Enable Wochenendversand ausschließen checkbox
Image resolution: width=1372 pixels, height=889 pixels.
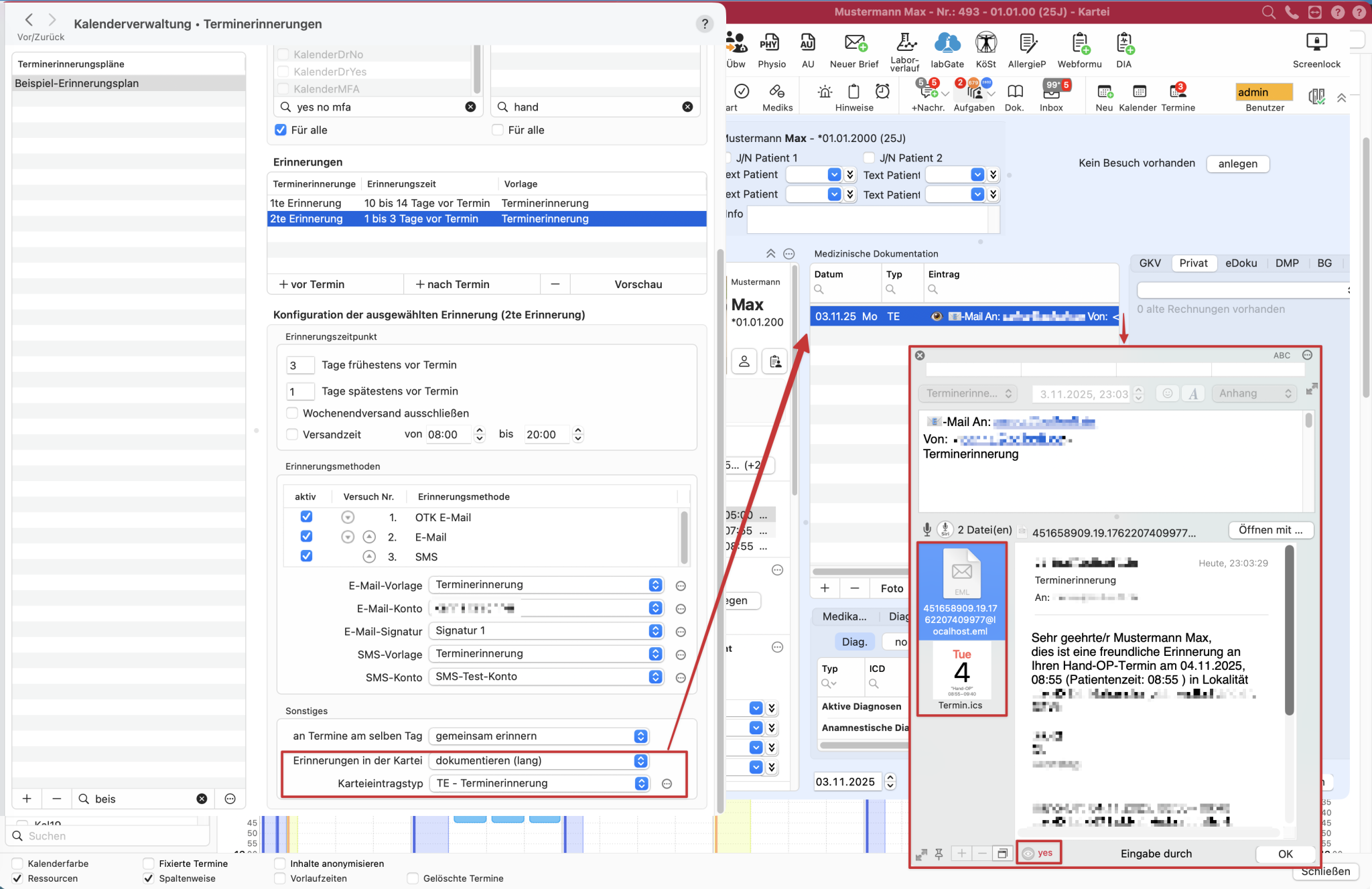(x=292, y=413)
